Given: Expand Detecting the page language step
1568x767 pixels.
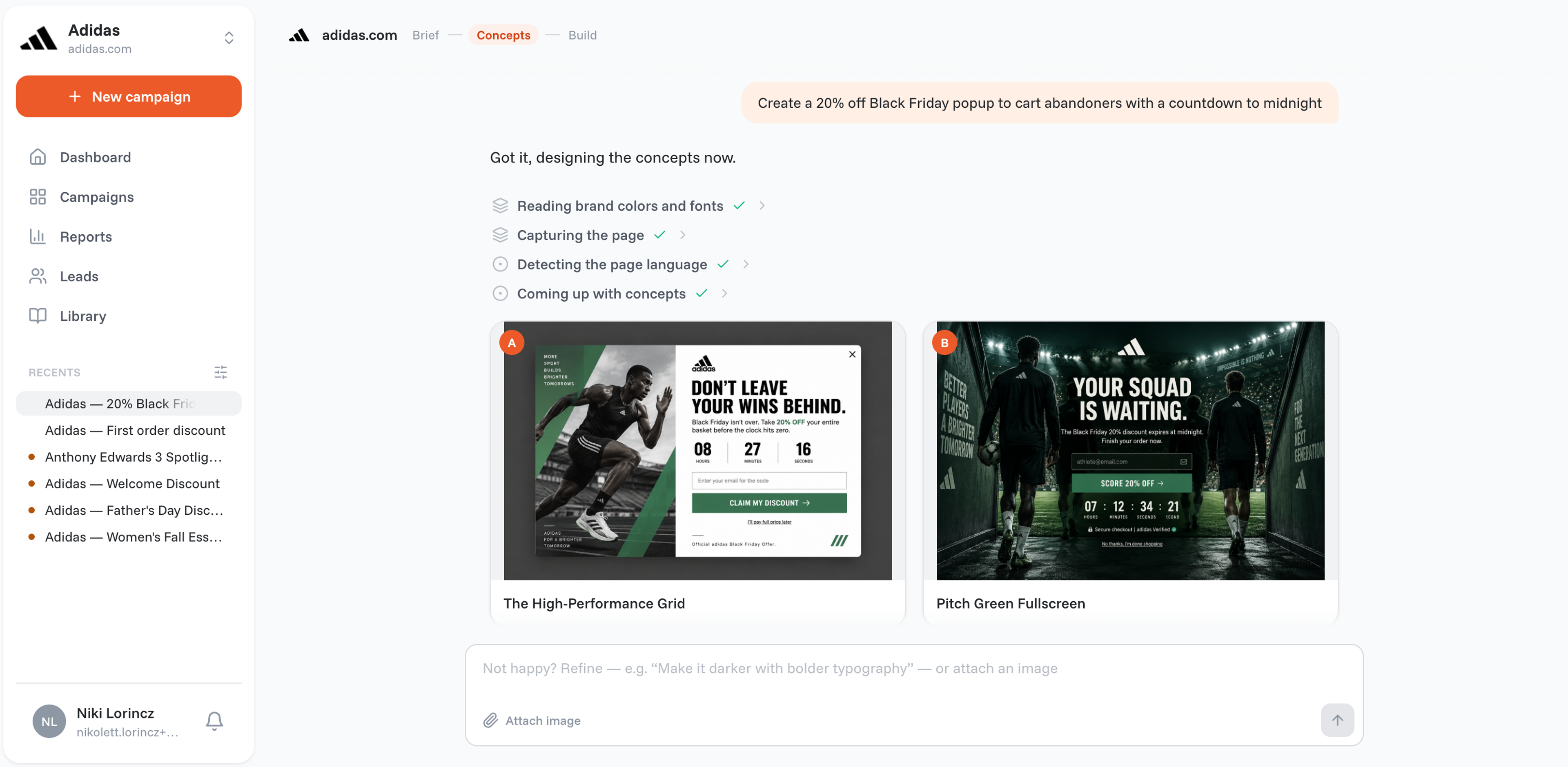Looking at the screenshot, I should (x=746, y=264).
